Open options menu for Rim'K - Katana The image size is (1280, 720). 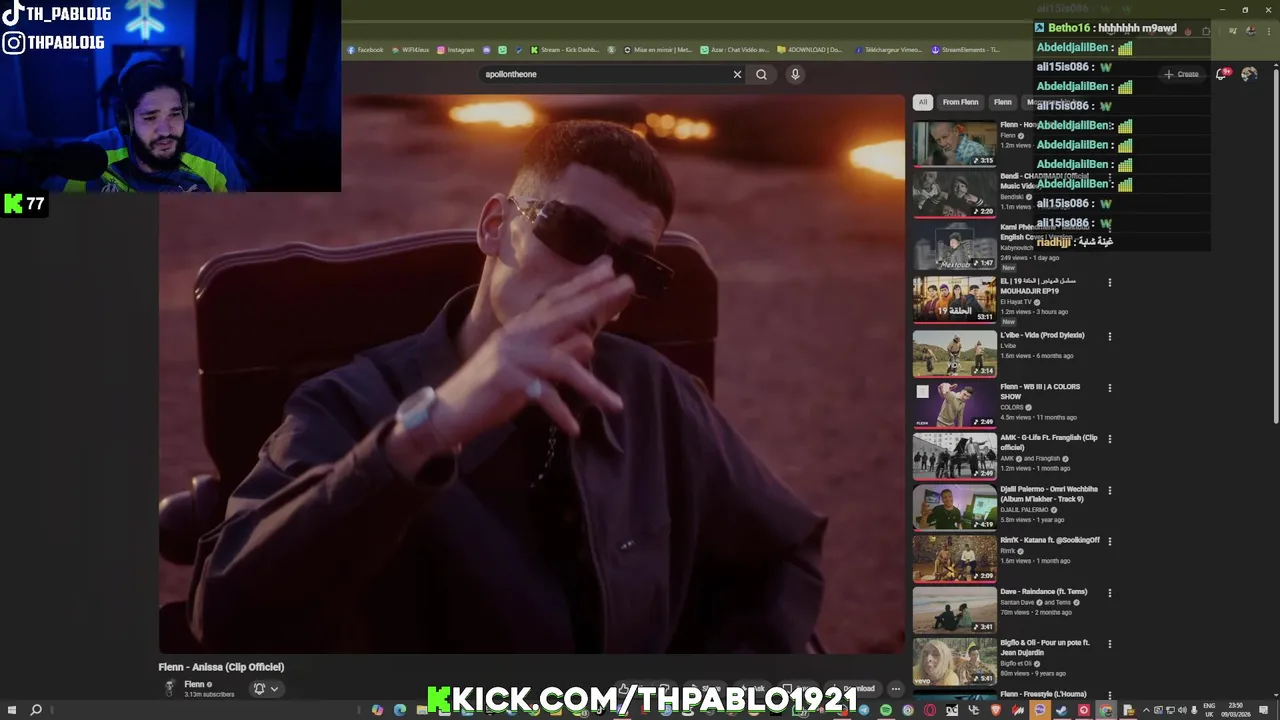click(x=1109, y=542)
